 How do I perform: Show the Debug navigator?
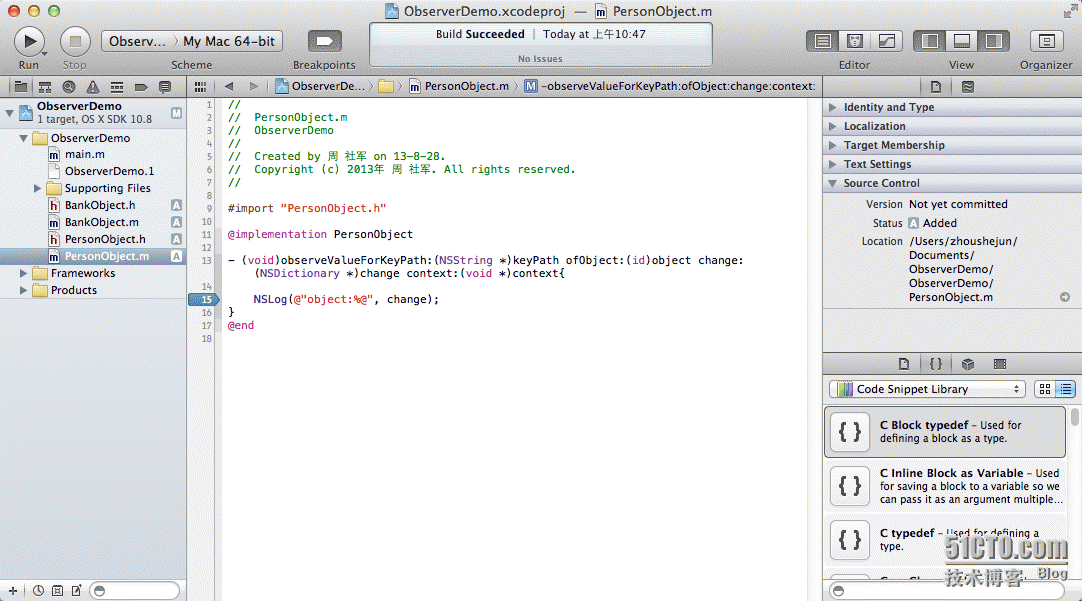pyautogui.click(x=117, y=87)
